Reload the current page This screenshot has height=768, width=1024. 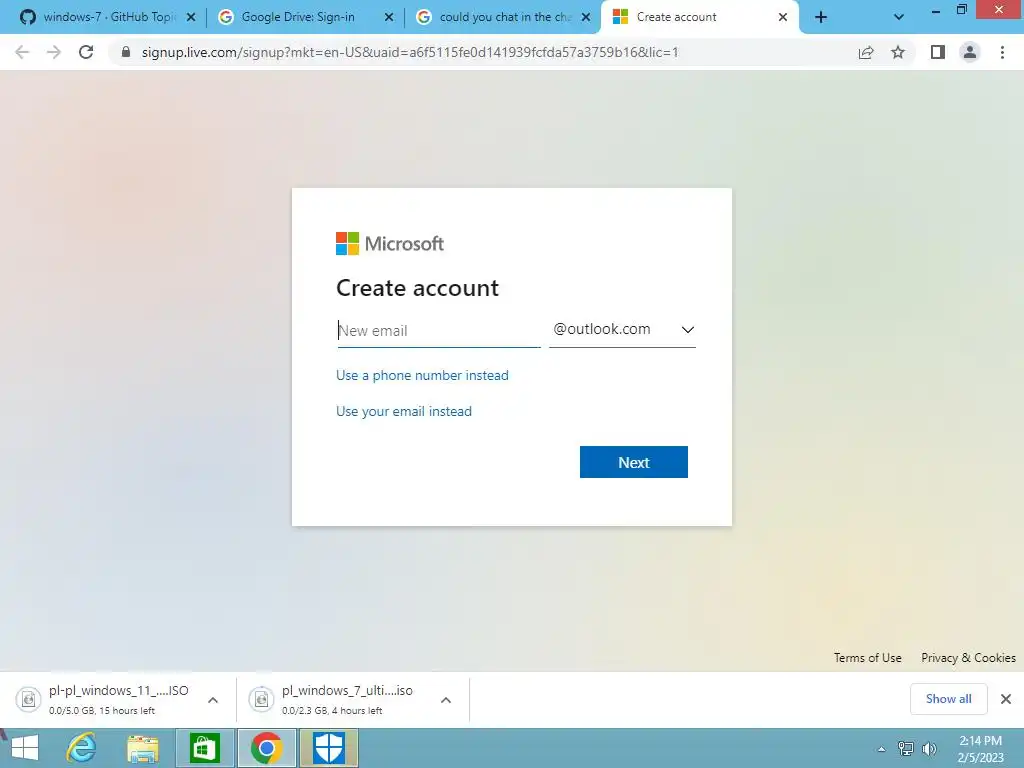coord(86,52)
